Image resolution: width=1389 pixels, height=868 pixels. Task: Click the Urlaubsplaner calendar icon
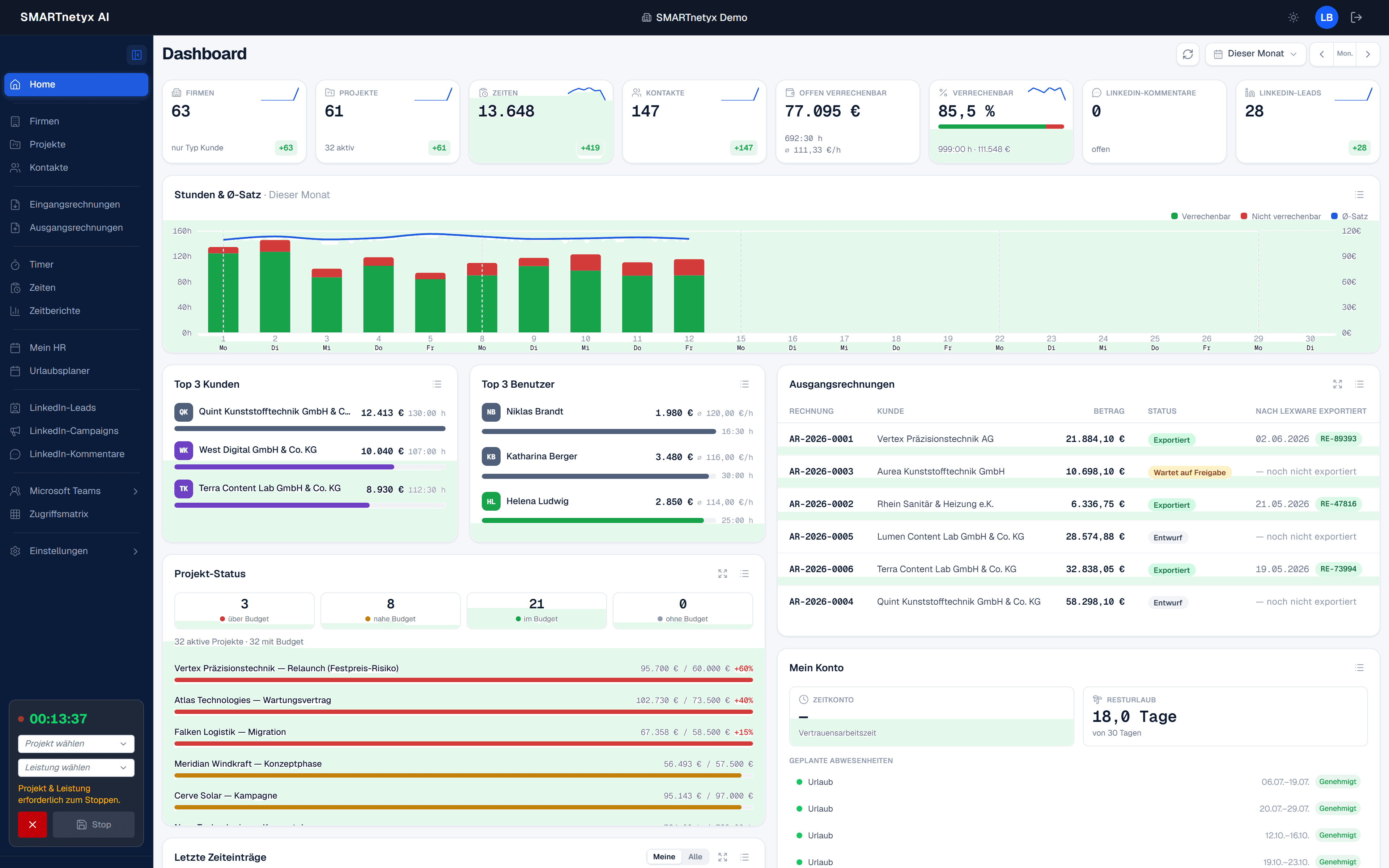[16, 371]
